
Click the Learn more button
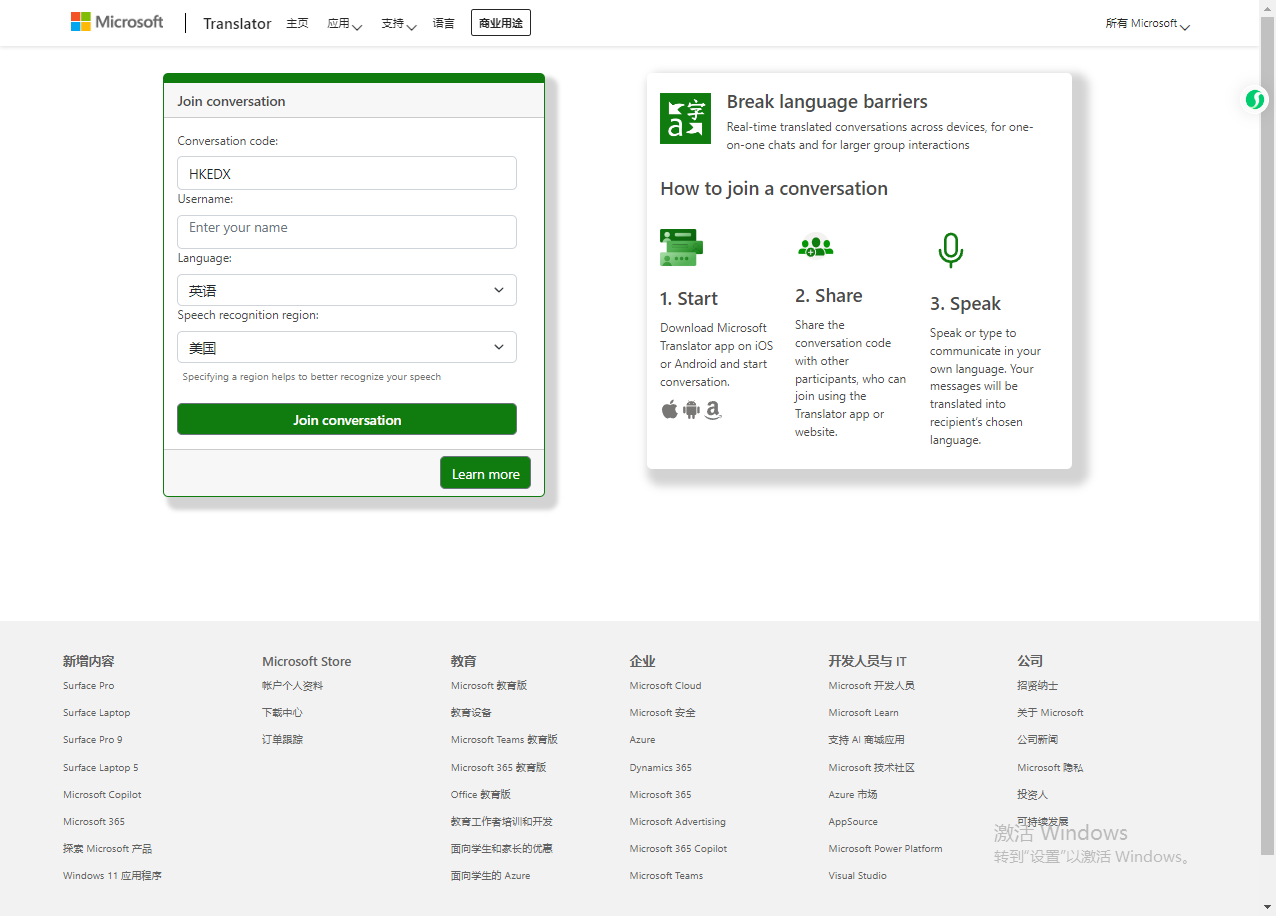point(485,473)
